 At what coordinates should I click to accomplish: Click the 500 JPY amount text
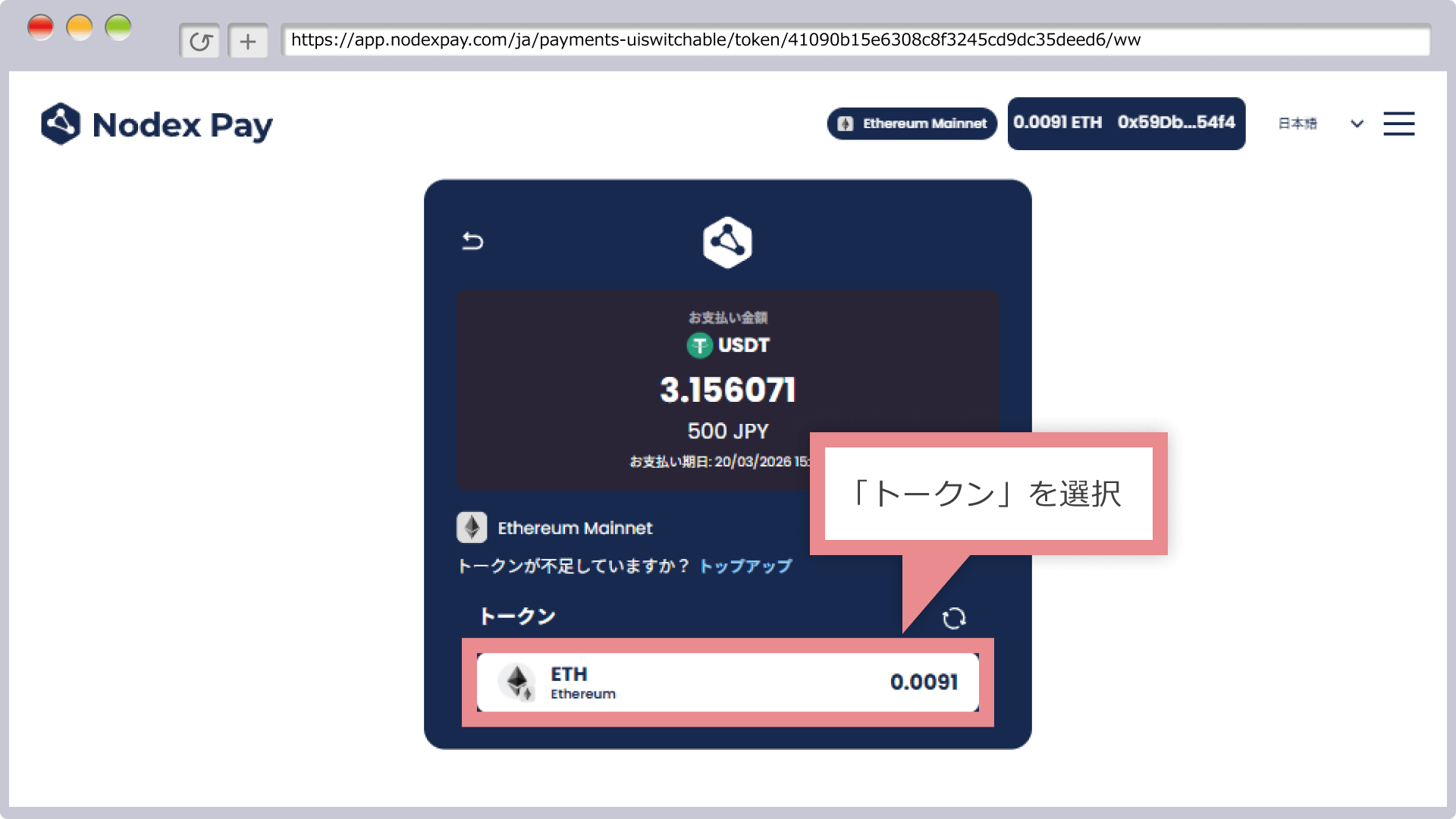point(728,431)
